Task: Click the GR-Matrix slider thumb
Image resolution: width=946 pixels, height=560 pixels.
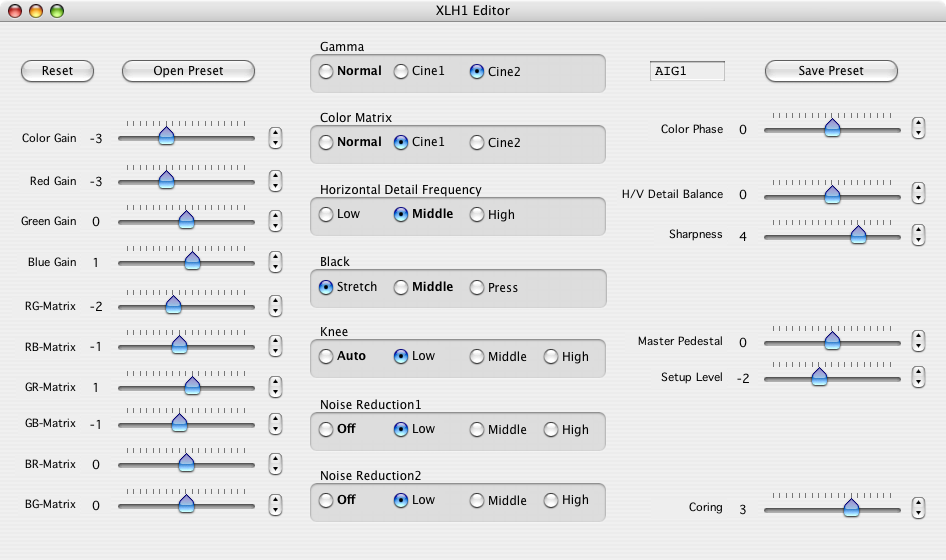Action: (192, 385)
